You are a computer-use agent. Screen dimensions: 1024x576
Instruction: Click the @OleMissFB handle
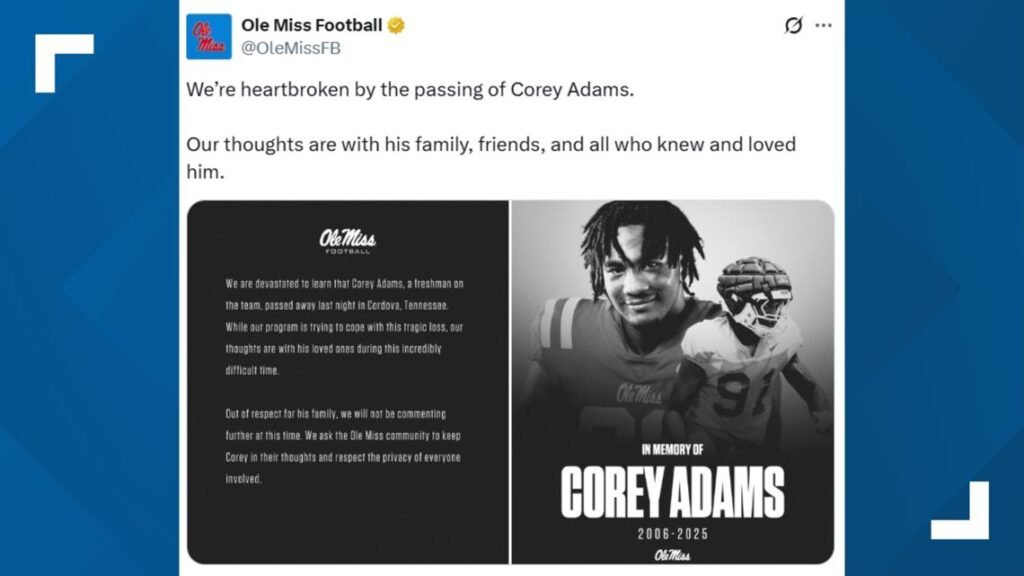291,48
